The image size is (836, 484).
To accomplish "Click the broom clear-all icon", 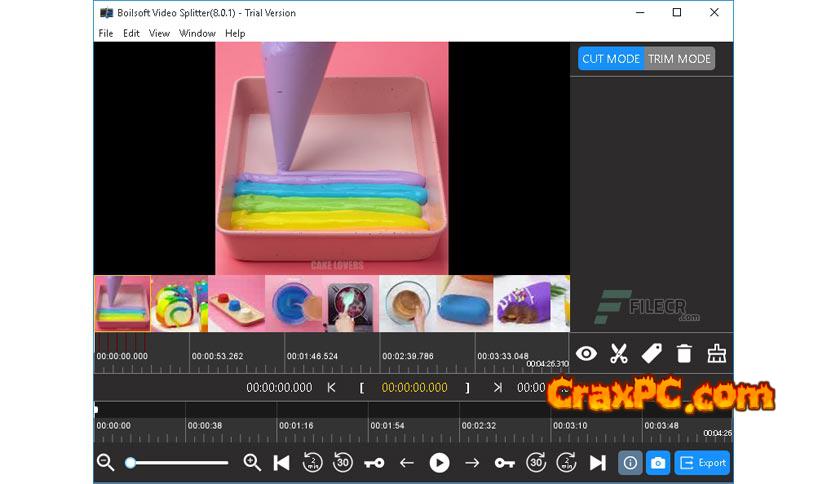I will coord(716,353).
